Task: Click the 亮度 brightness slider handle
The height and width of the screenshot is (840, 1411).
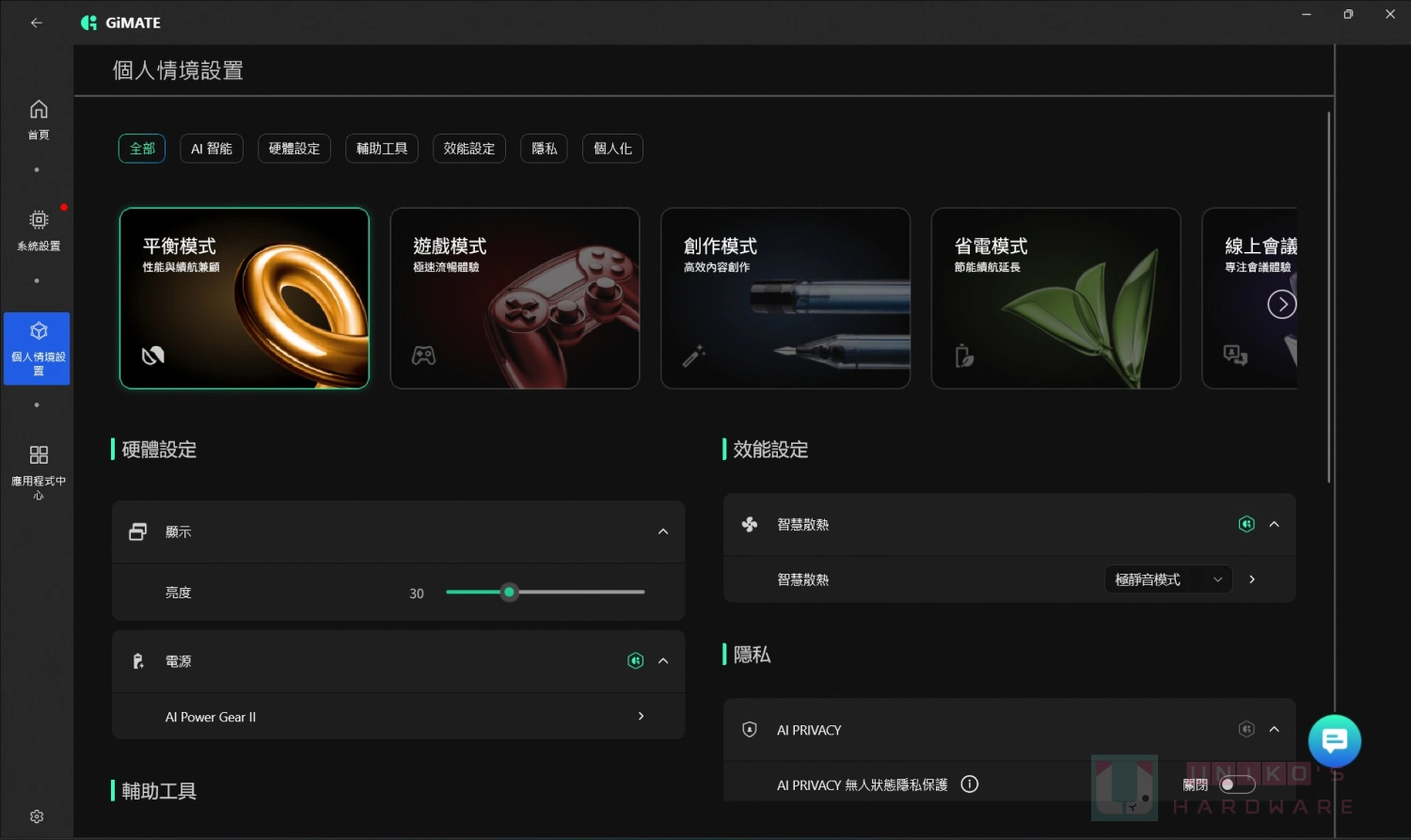Action: tap(509, 592)
